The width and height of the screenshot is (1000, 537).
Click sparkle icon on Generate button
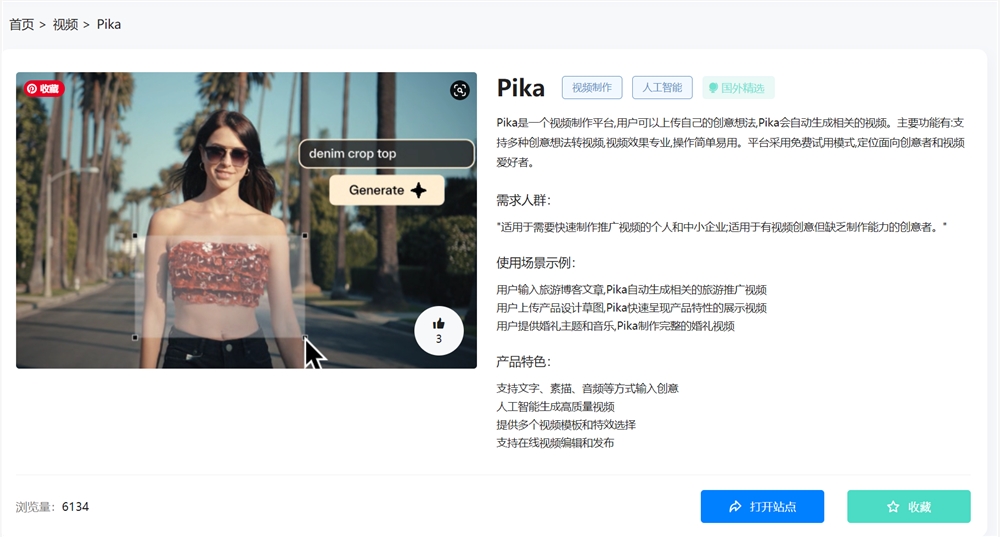pos(418,190)
